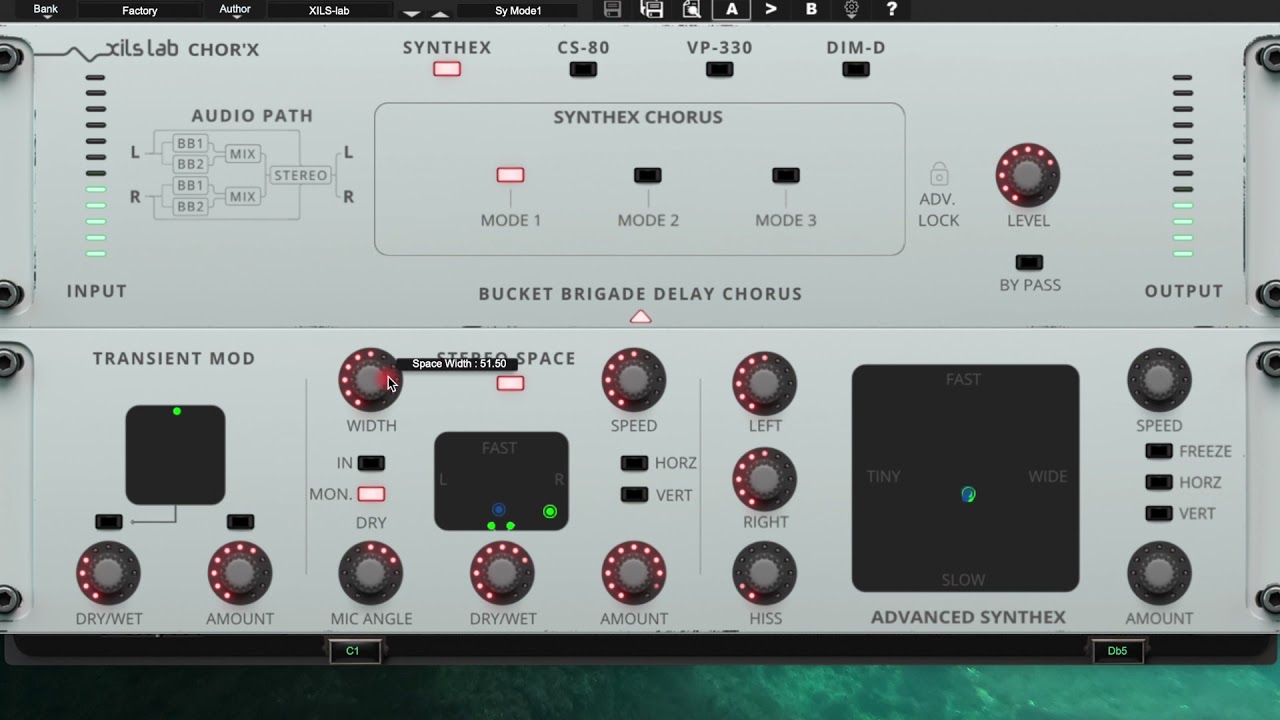
Task: Click the LEVEL knob
Action: click(x=1028, y=175)
